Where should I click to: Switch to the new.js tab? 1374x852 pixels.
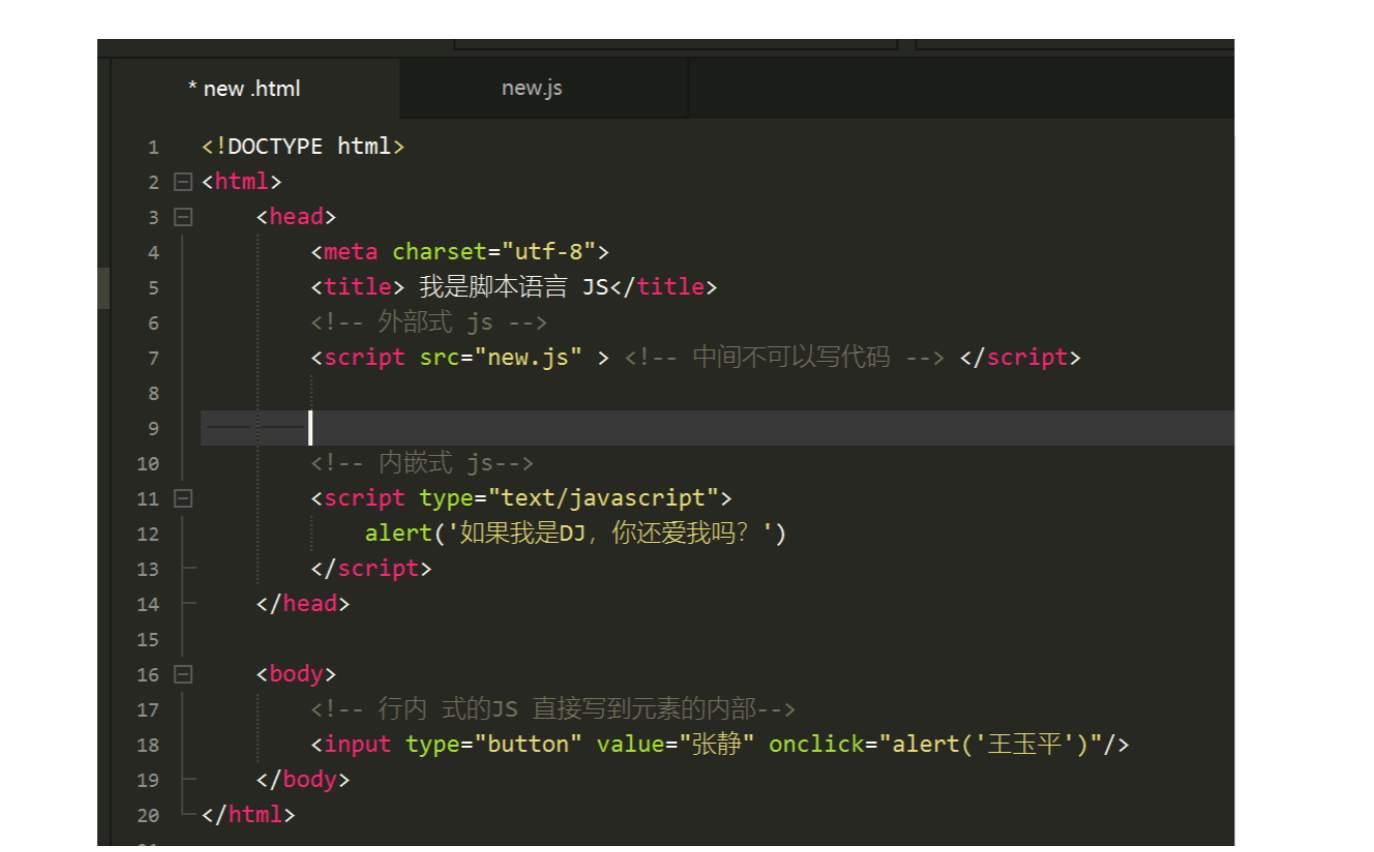click(x=531, y=88)
